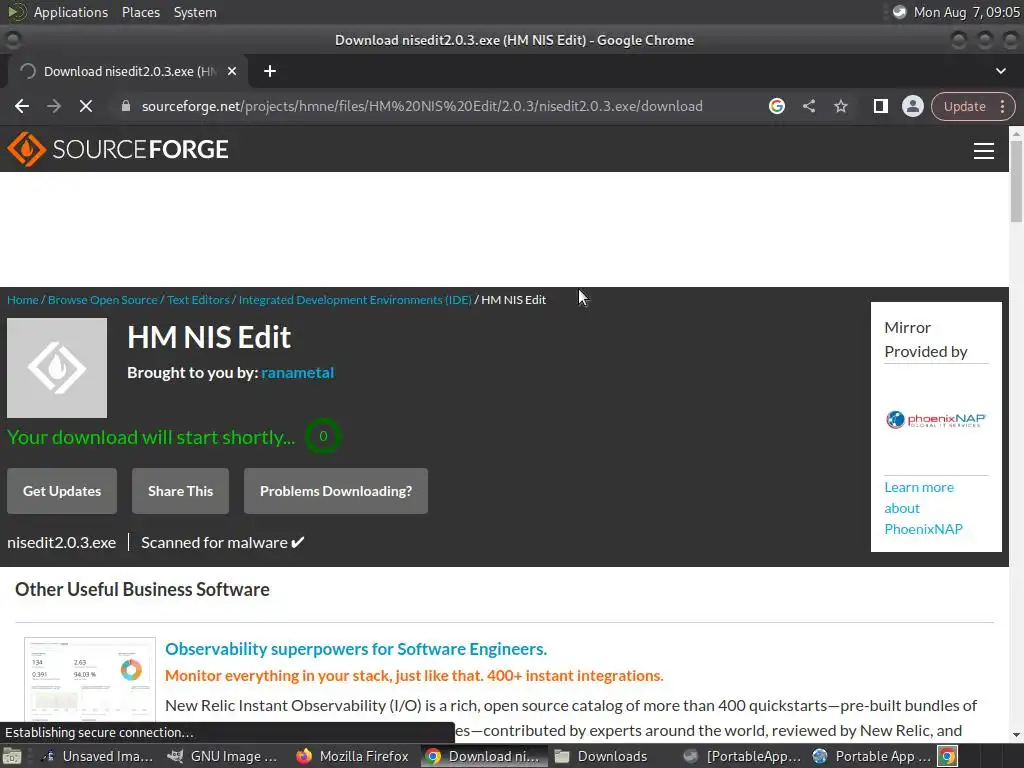The height and width of the screenshot is (768, 1024).
Task: Click nisedit2.0.3.exe filename text
Action: (61, 543)
